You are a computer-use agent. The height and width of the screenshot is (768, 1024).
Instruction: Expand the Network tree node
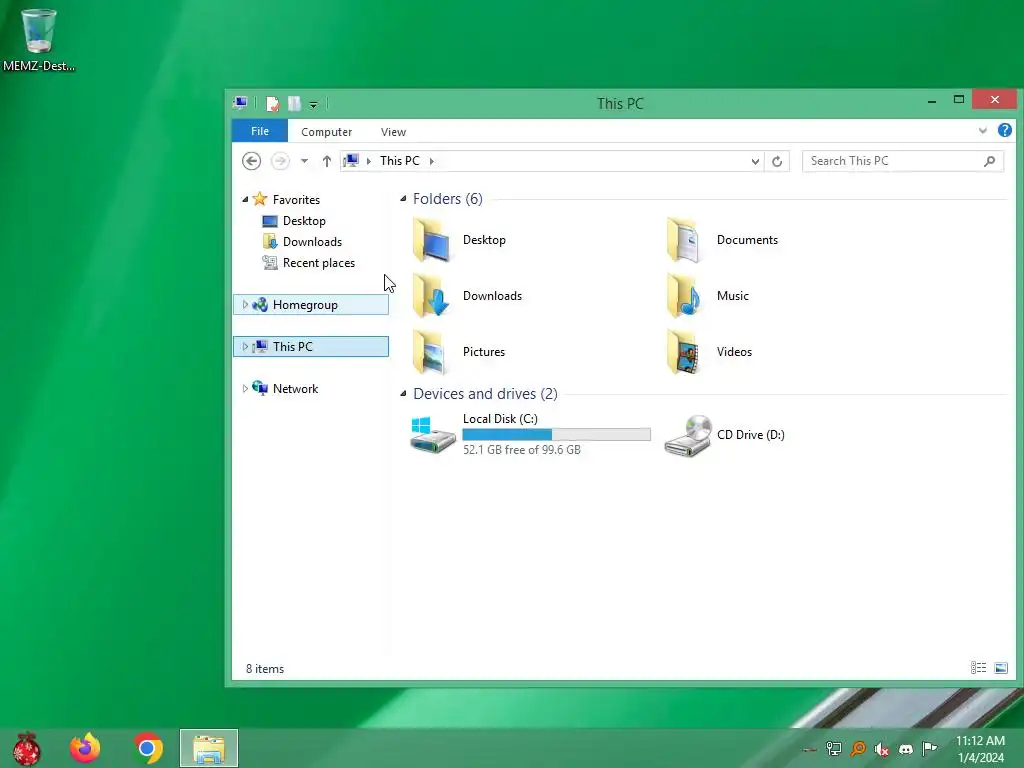tap(245, 389)
